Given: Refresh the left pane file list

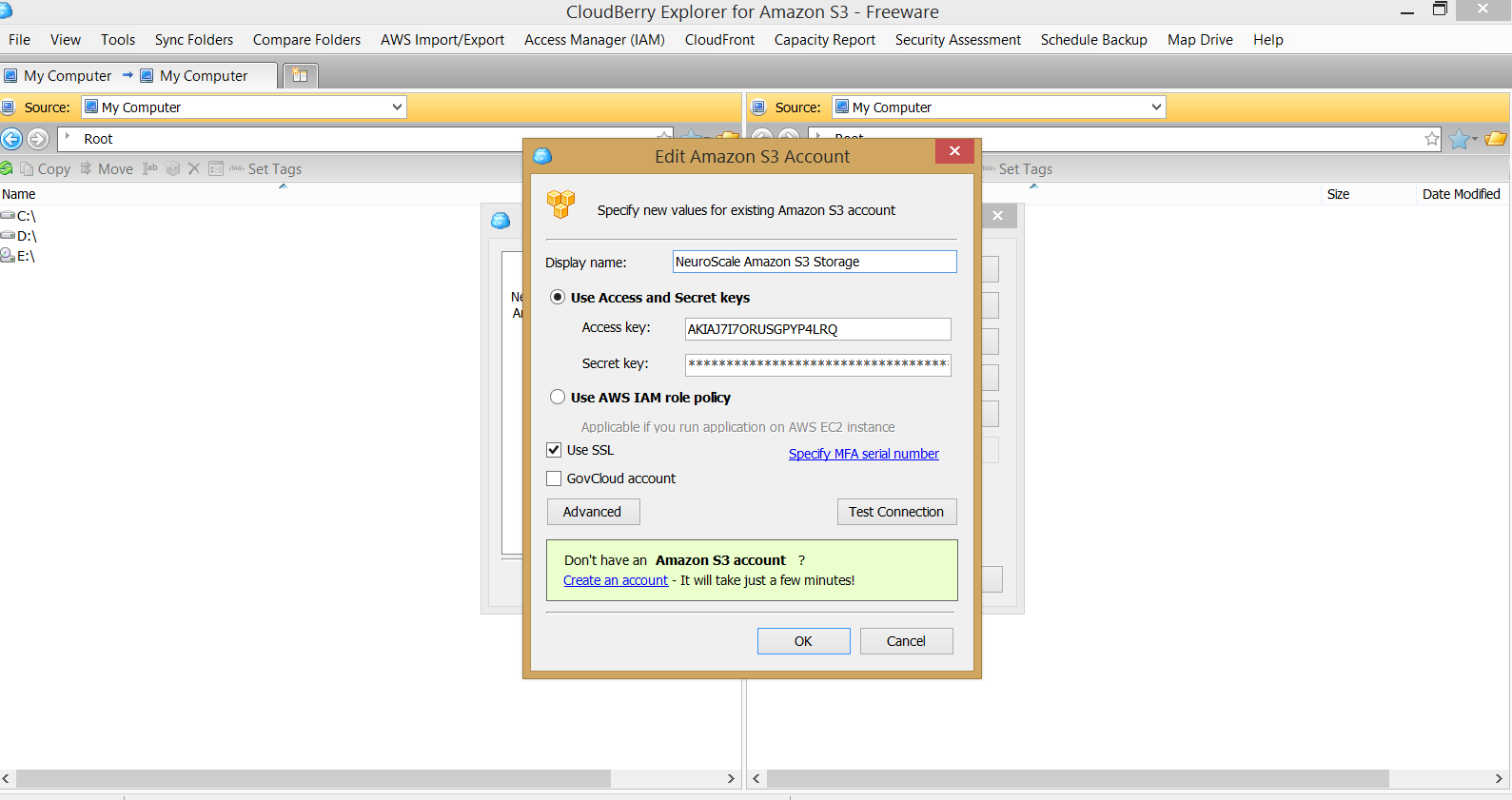Looking at the screenshot, I should pyautogui.click(x=6, y=168).
